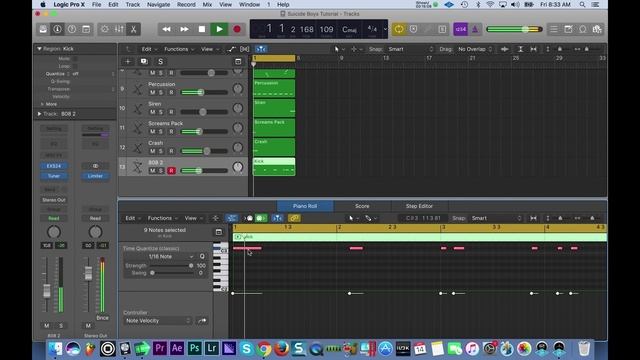Mute the Crash track

point(152,151)
